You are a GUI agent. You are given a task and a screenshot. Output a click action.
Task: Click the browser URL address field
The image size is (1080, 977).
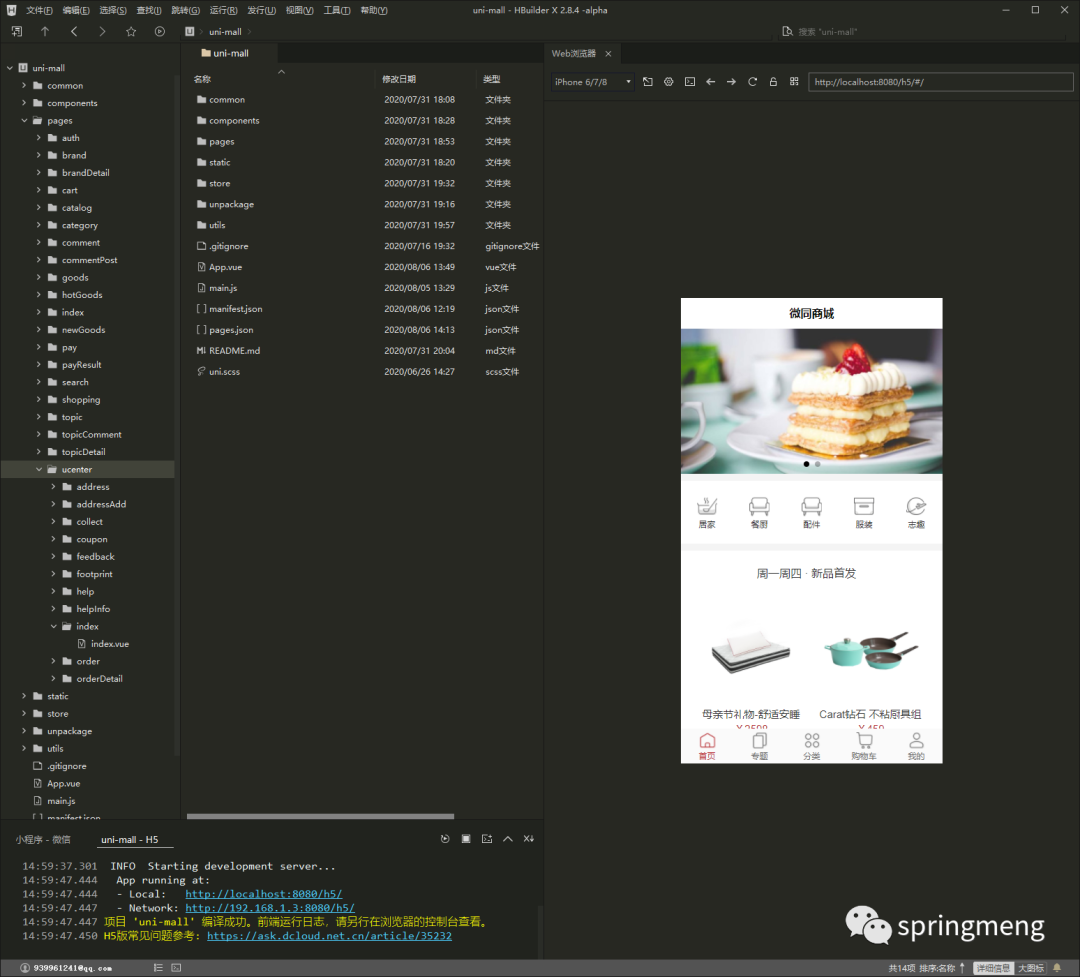point(940,82)
